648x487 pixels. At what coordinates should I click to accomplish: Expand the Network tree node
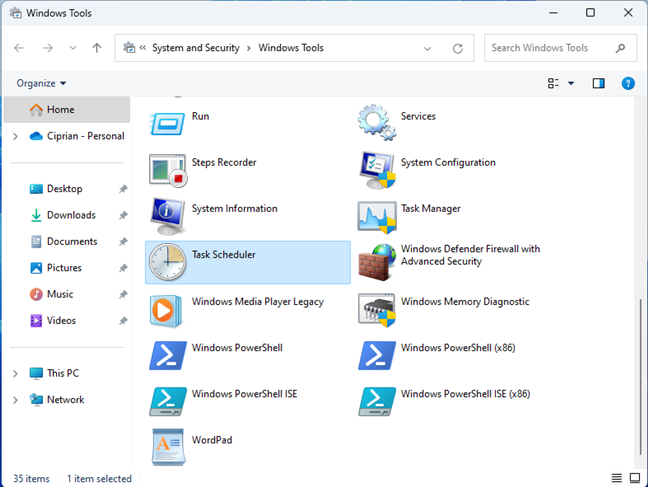(x=16, y=400)
